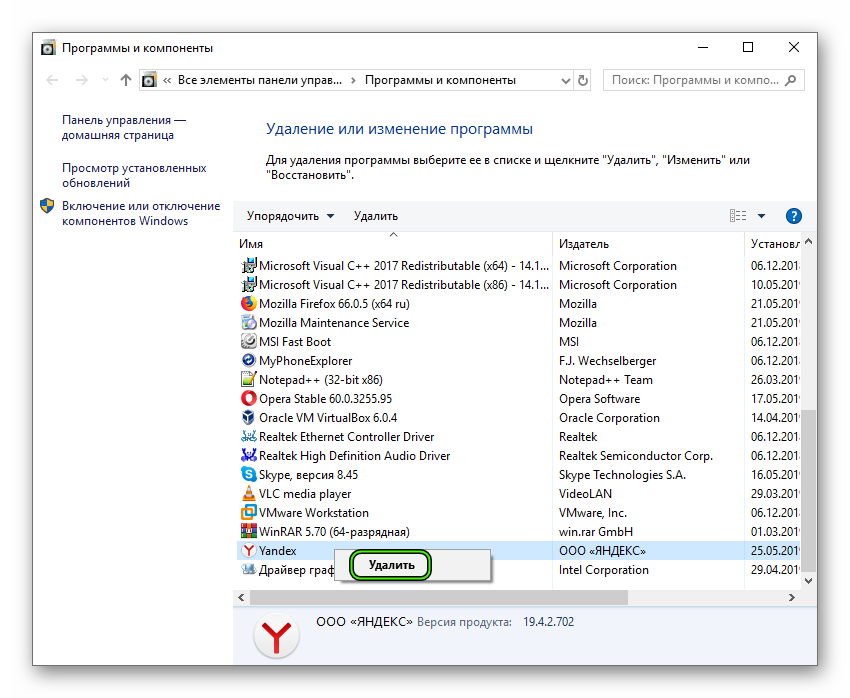Click the back navigation arrow
The width and height of the screenshot is (850, 698).
tap(52, 80)
